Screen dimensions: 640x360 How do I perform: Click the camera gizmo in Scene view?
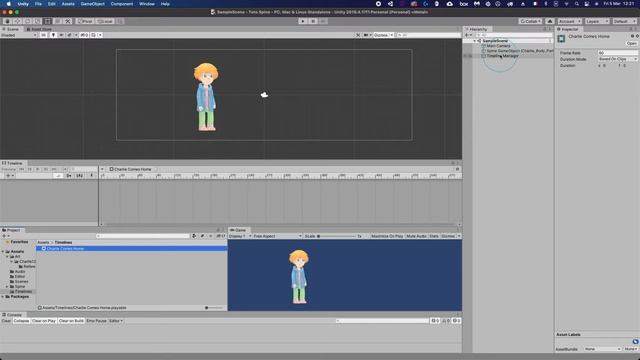tap(264, 95)
